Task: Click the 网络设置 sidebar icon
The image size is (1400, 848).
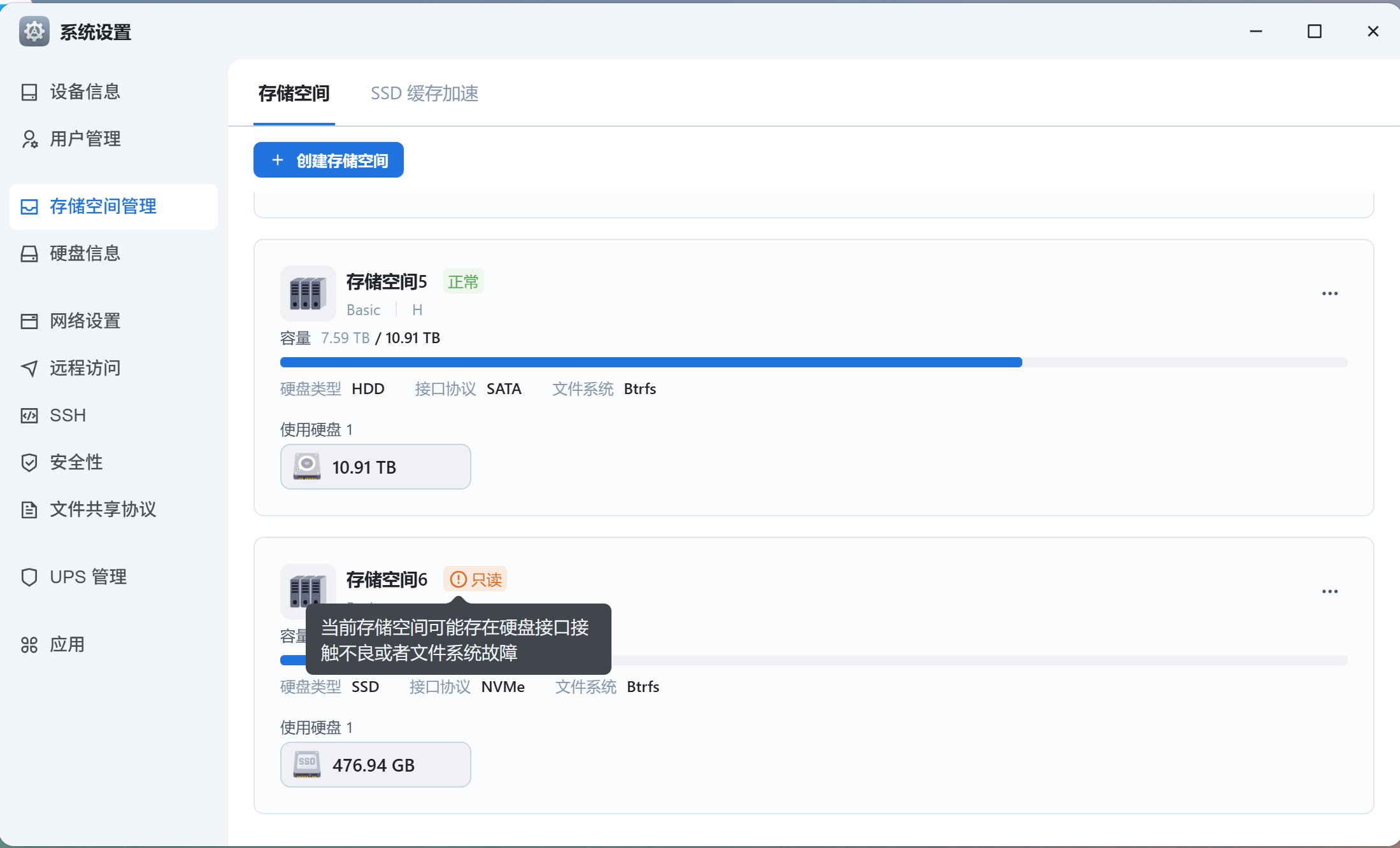Action: [x=29, y=322]
